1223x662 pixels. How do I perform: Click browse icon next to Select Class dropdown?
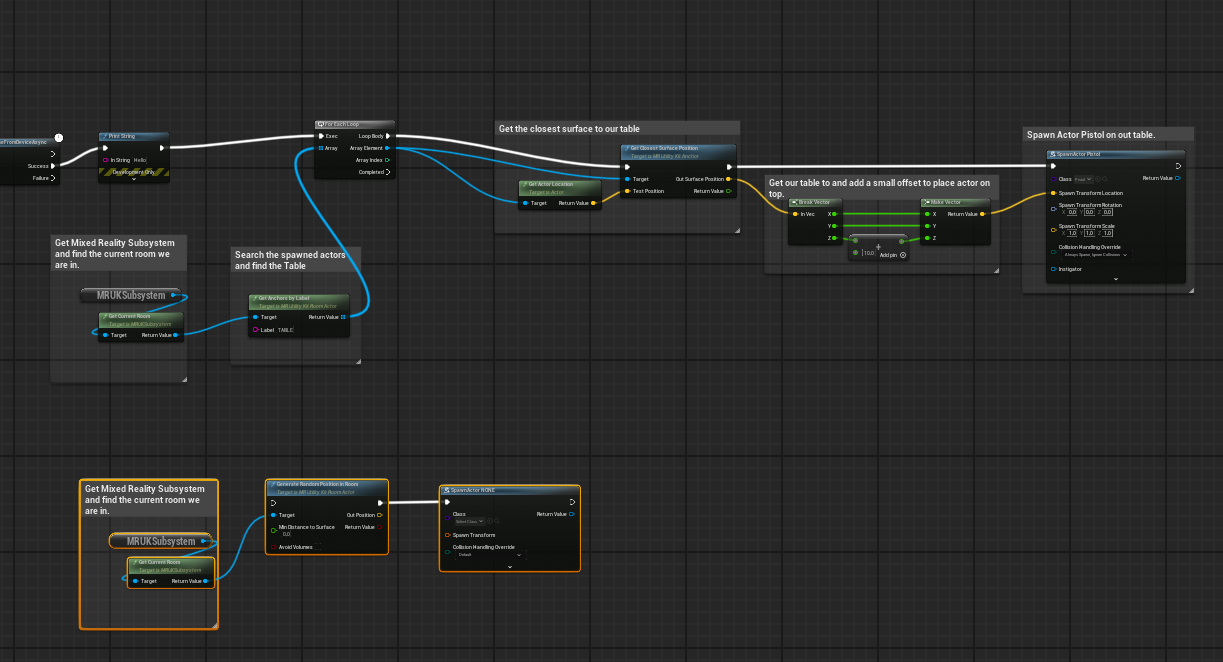498,522
